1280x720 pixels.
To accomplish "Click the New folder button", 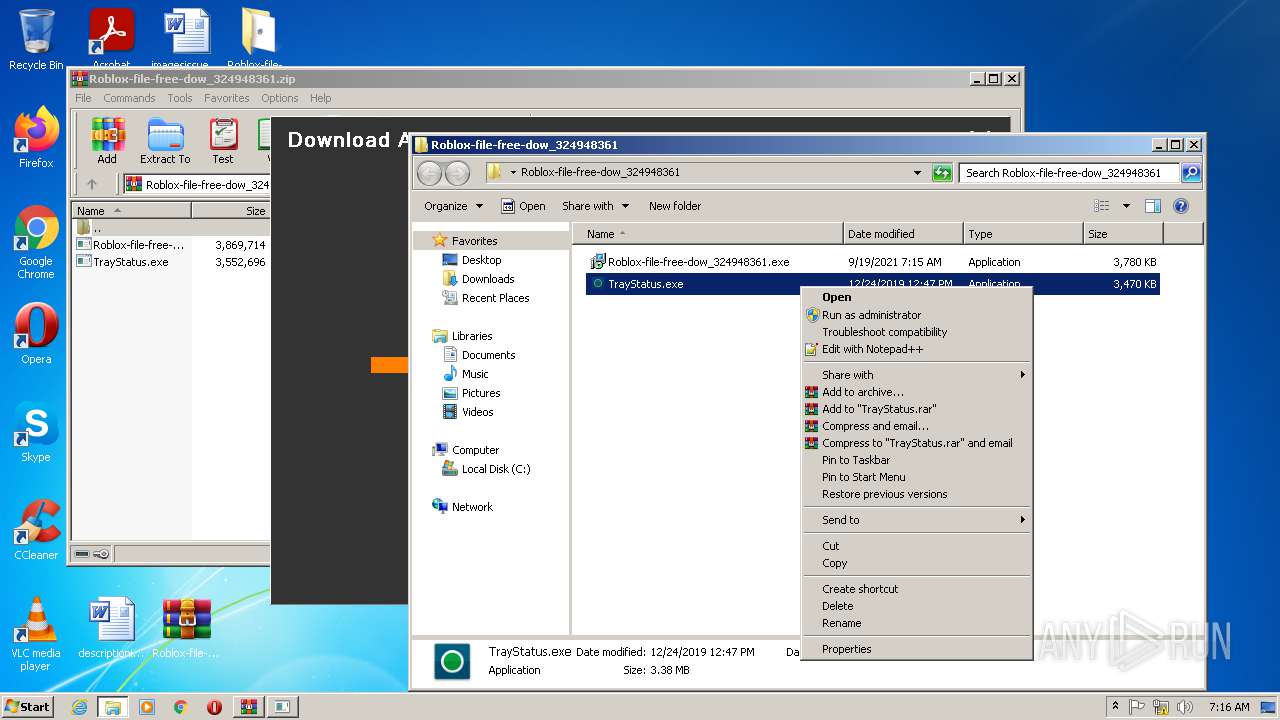I will (x=675, y=206).
